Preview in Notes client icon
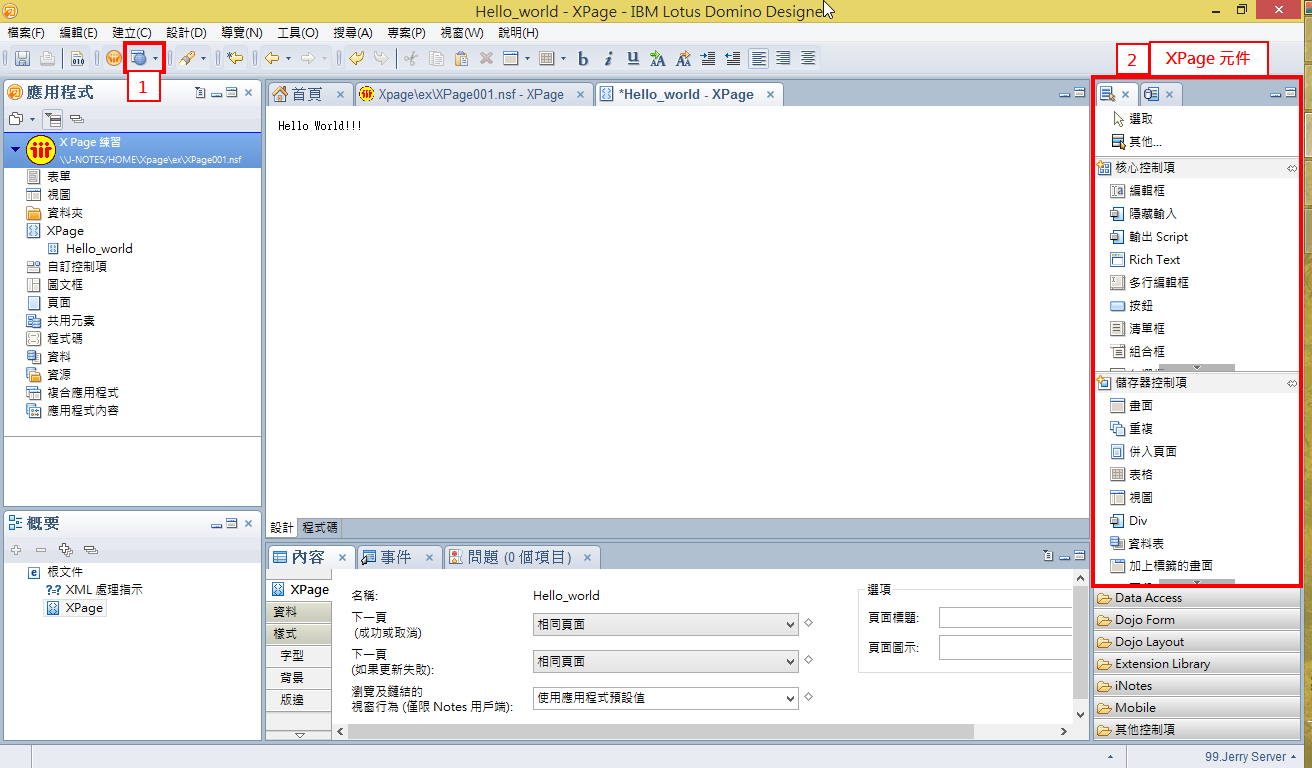The width and height of the screenshot is (1312, 768). pyautogui.click(x=113, y=59)
